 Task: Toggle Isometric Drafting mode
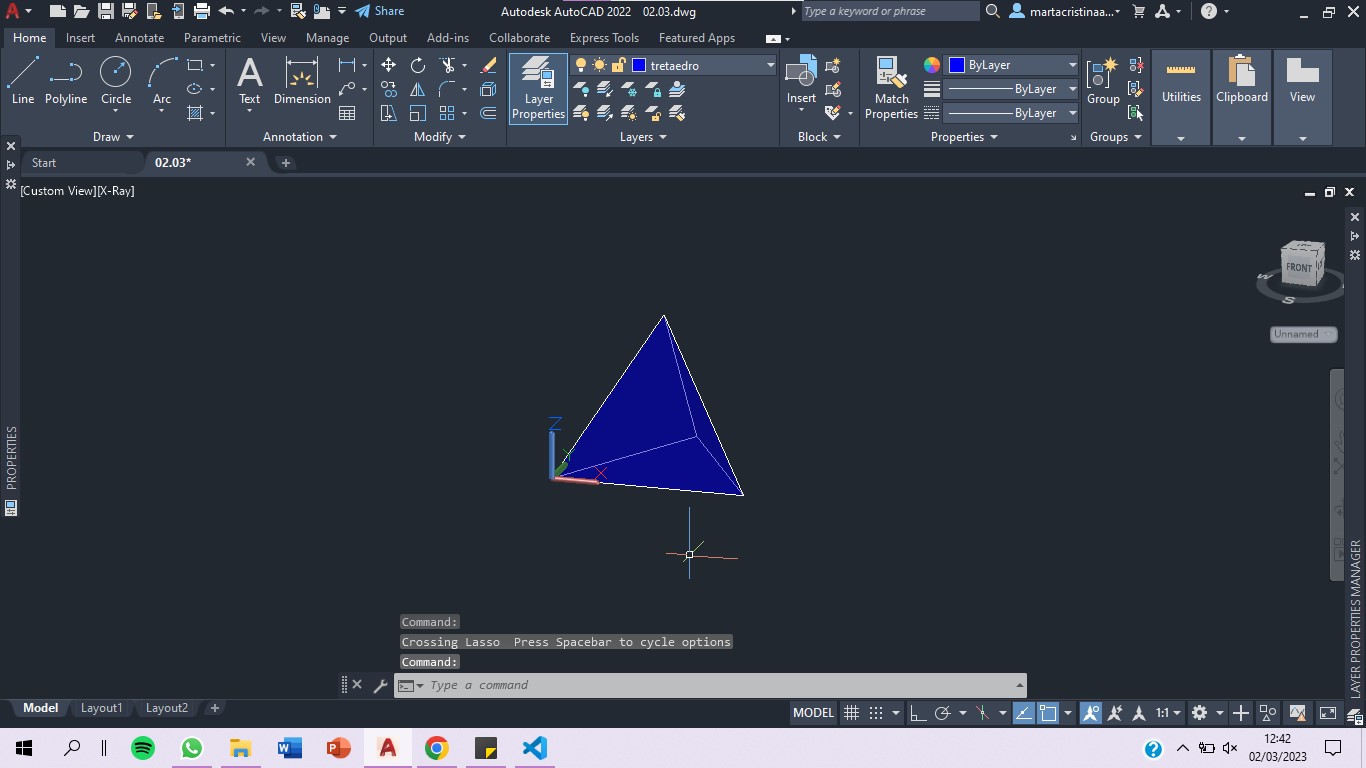tap(982, 713)
